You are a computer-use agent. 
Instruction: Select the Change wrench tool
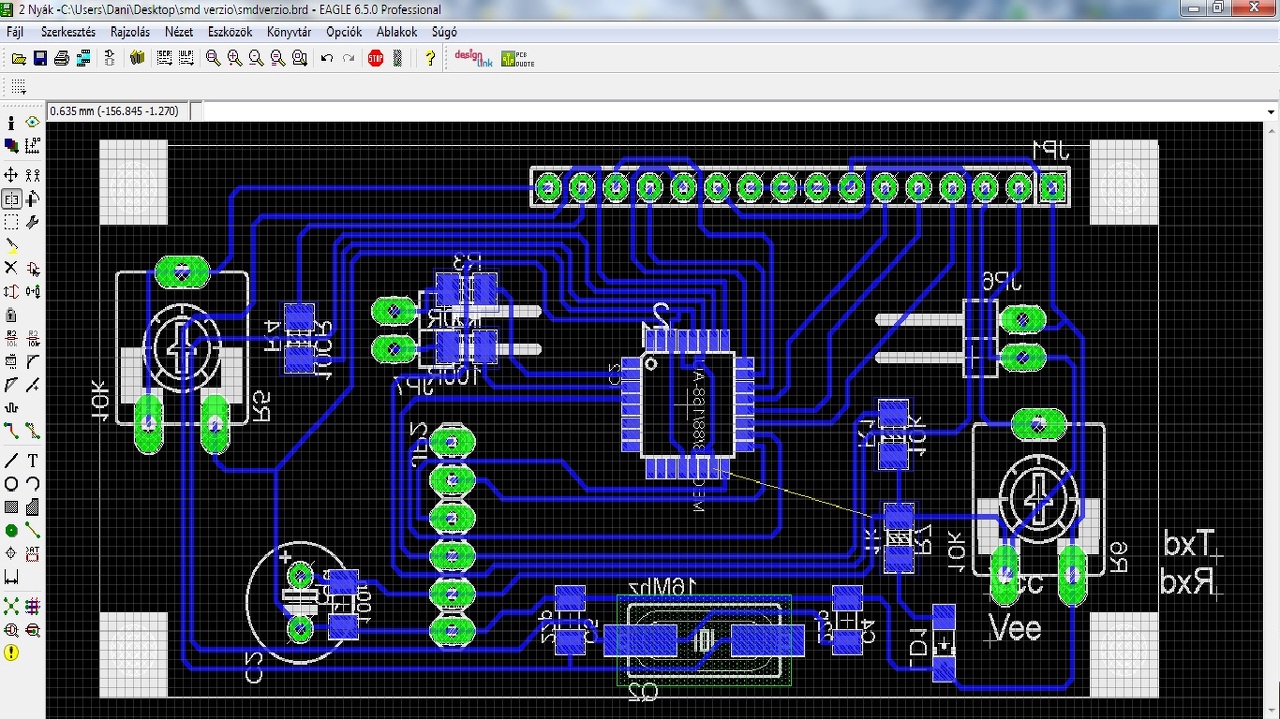pyautogui.click(x=33, y=222)
